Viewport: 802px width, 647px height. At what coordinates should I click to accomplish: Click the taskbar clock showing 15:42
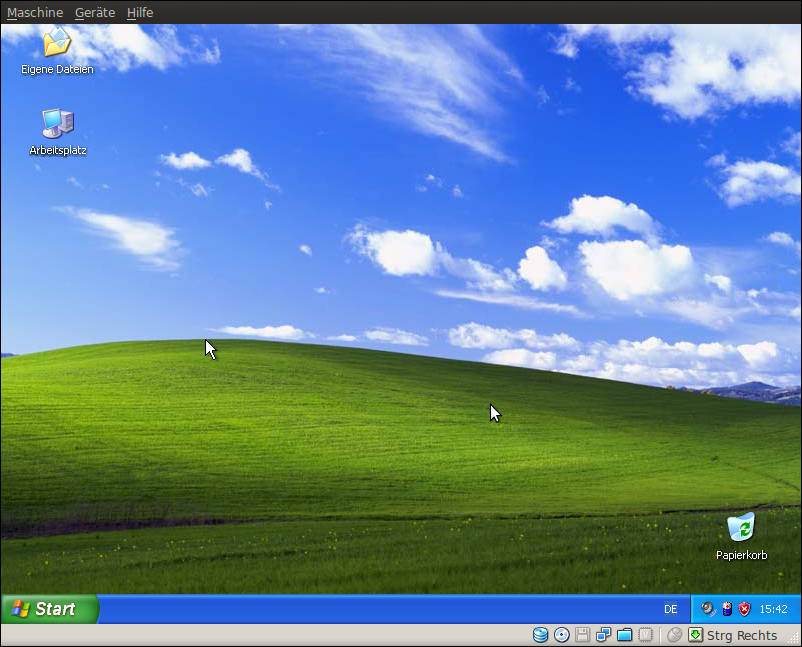coord(773,609)
